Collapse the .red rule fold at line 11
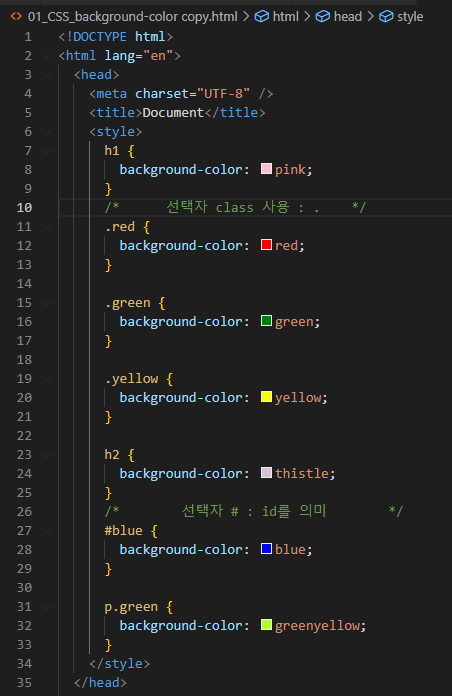This screenshot has height=696, width=452. click(47, 227)
